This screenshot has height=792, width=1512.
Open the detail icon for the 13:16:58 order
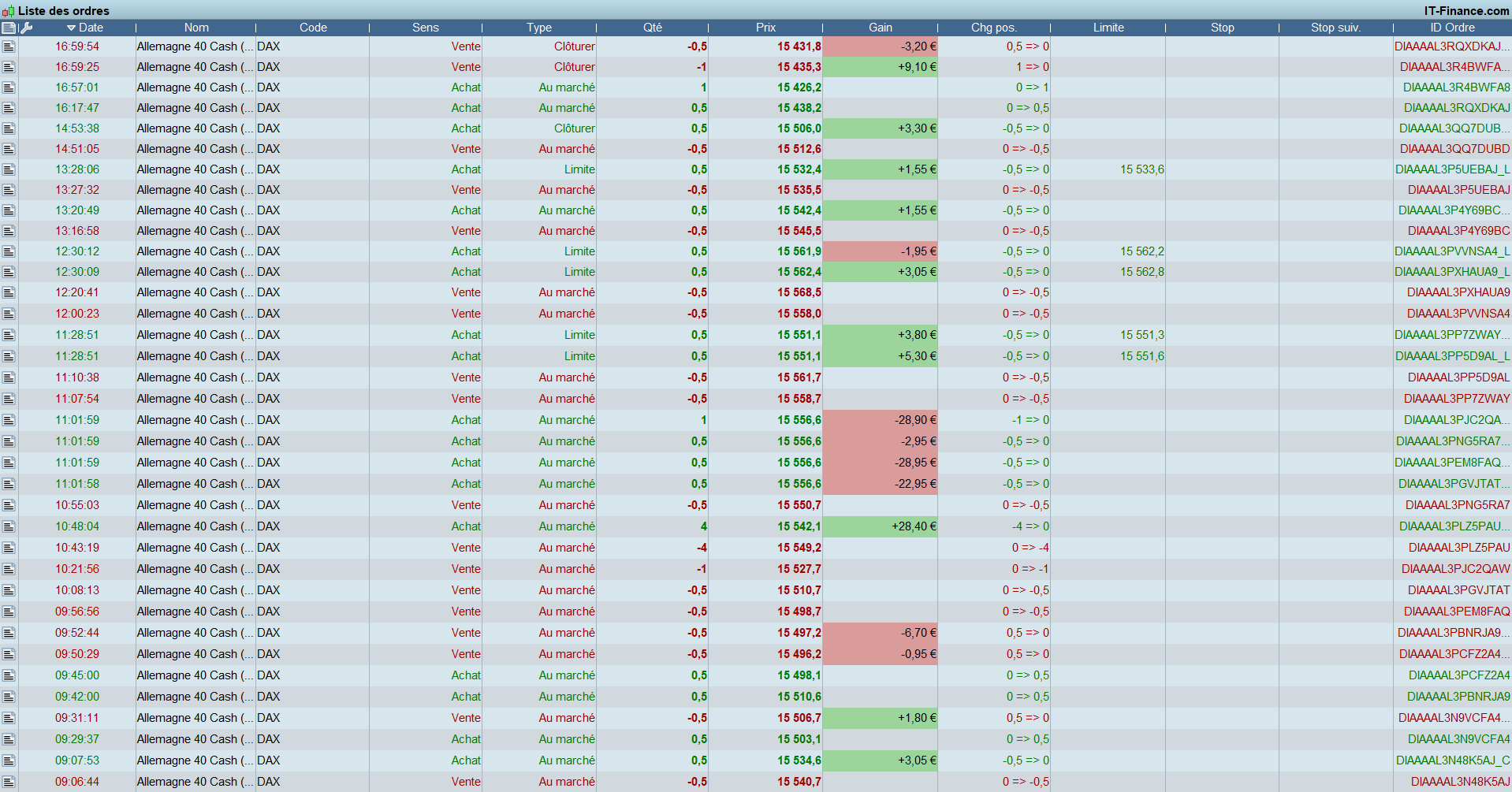coord(9,231)
